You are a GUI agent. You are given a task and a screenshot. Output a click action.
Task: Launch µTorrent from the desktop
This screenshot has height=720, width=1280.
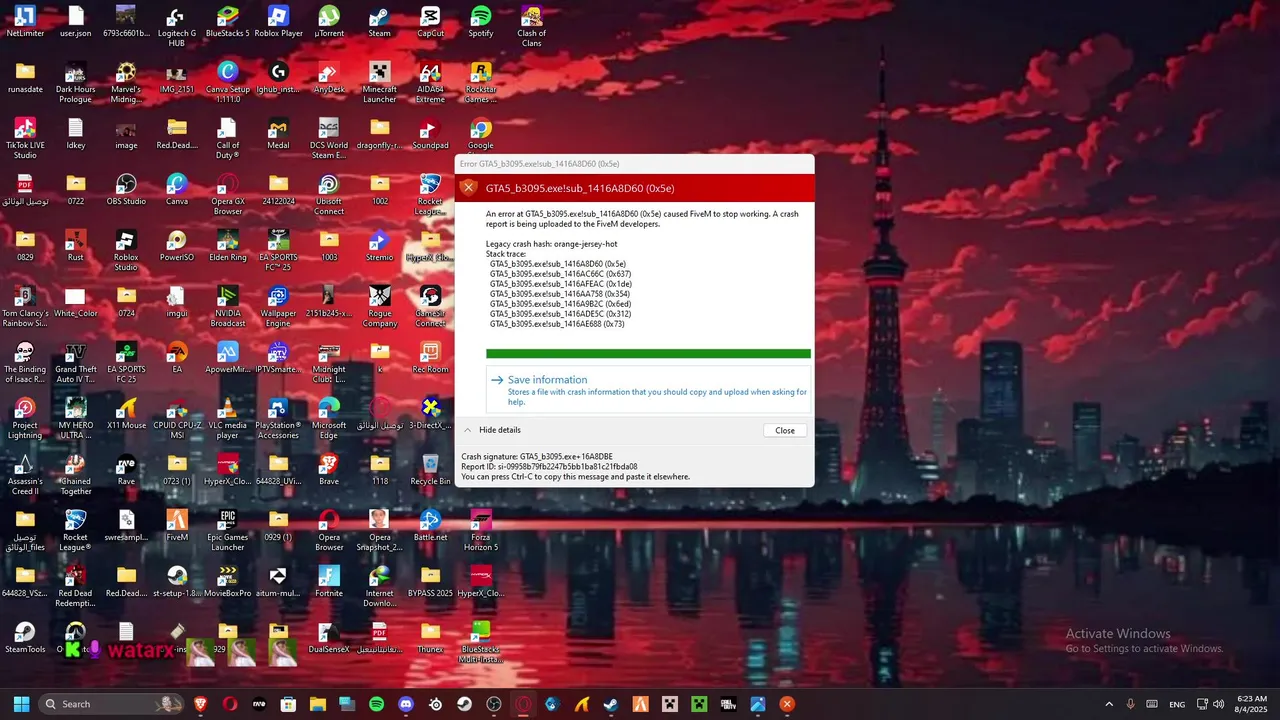(329, 22)
